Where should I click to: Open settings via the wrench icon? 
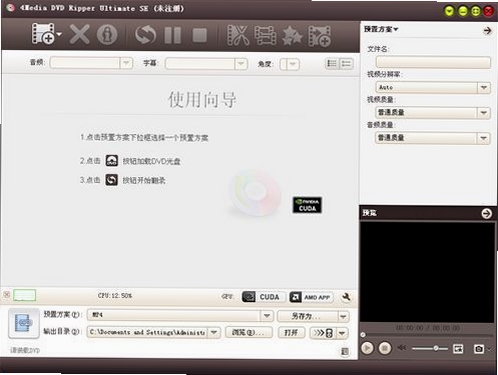[346, 297]
